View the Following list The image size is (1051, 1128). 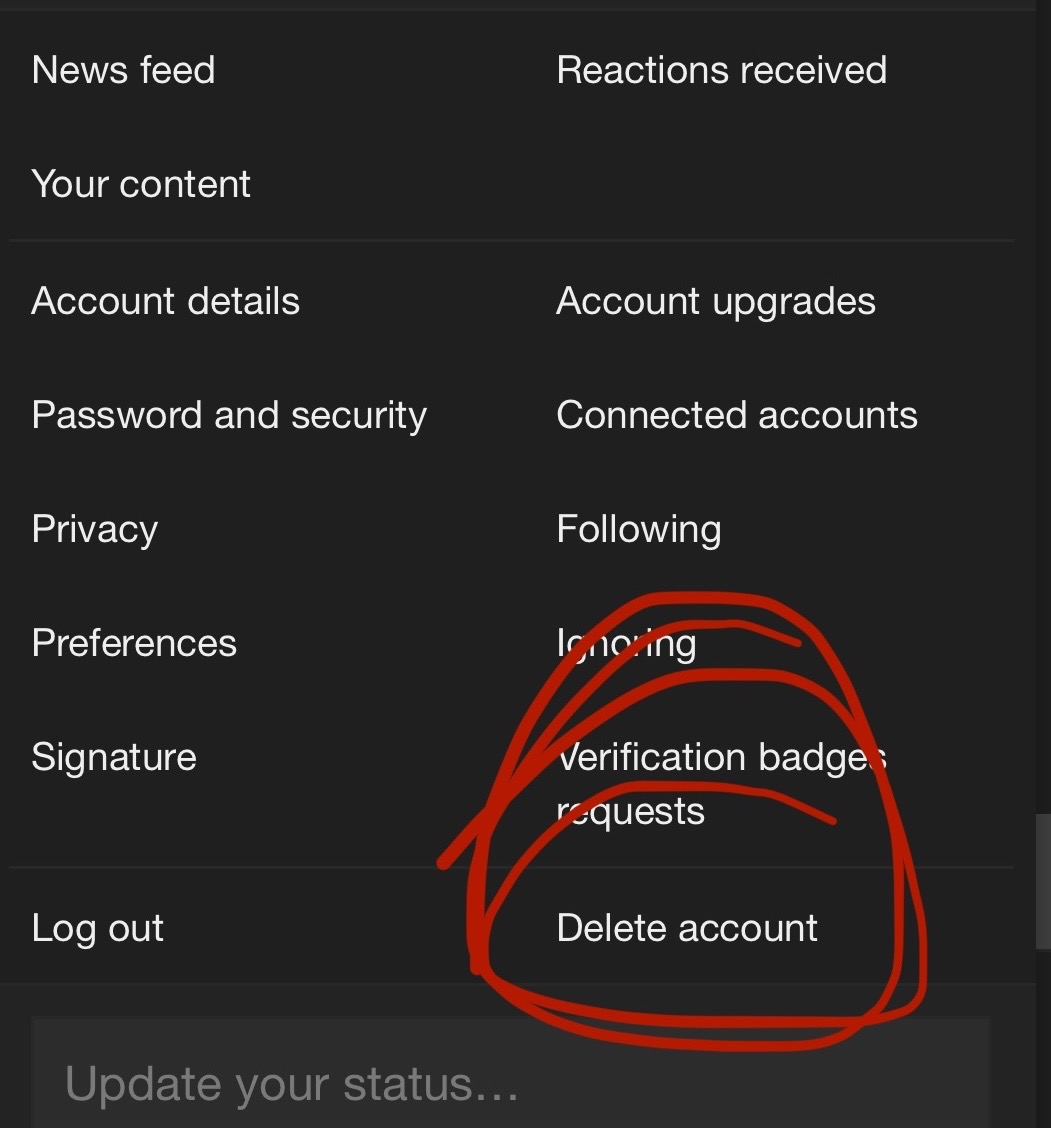pos(638,529)
